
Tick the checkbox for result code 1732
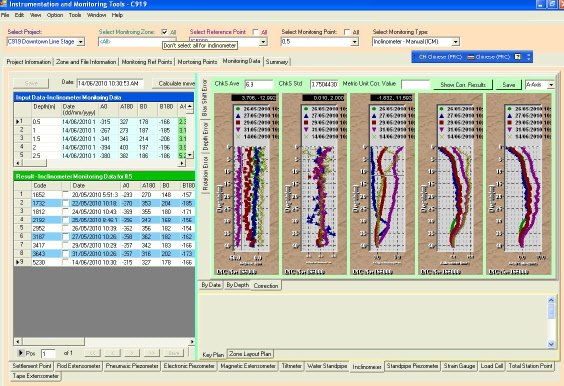coord(65,203)
